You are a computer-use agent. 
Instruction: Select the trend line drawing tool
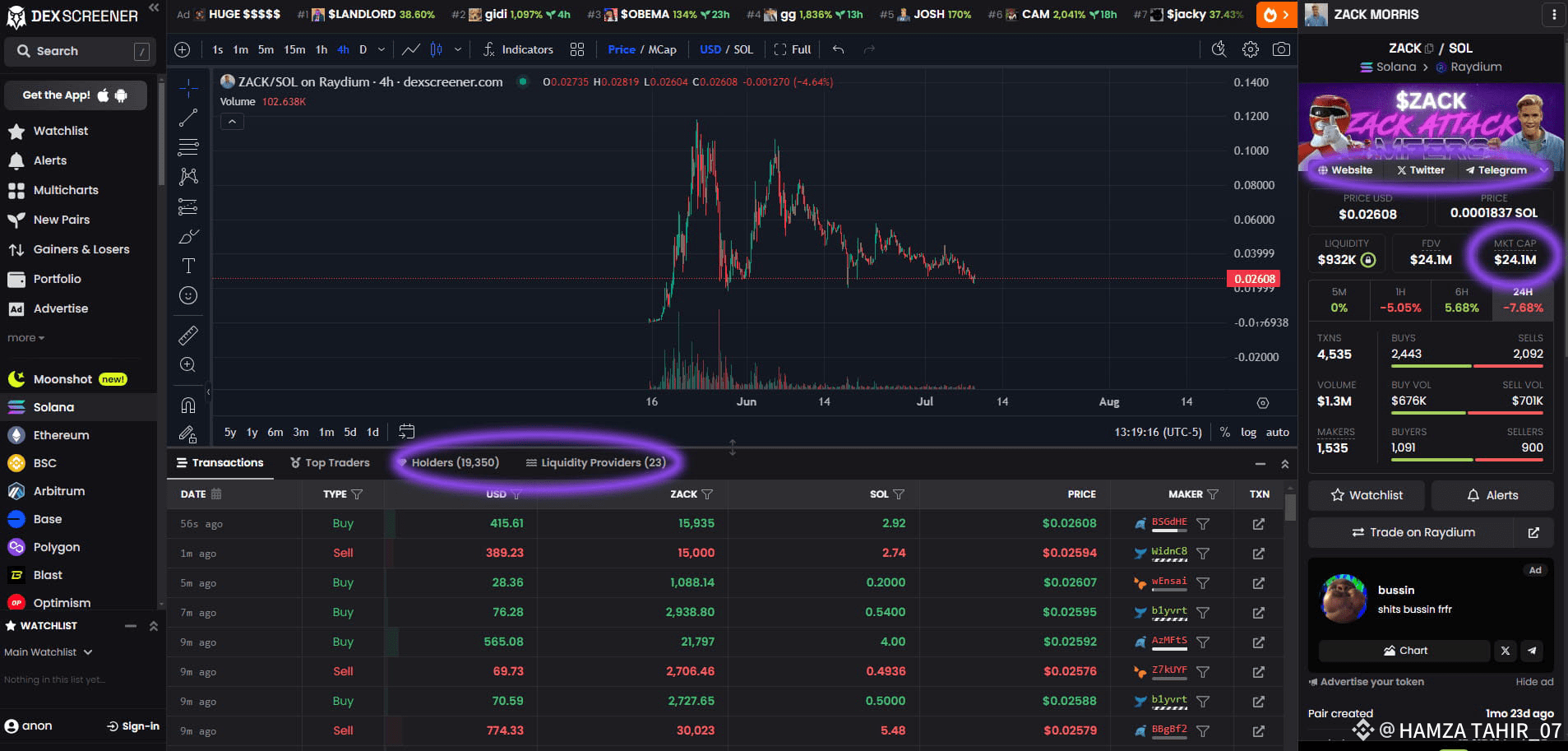tap(188, 118)
